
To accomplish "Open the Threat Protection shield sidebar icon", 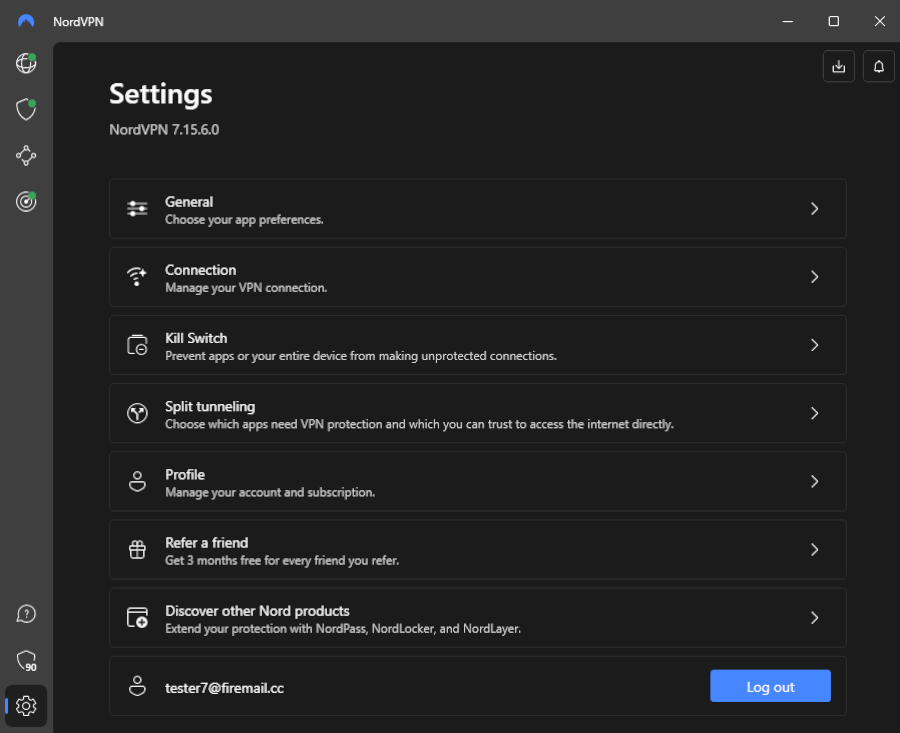I will (26, 109).
